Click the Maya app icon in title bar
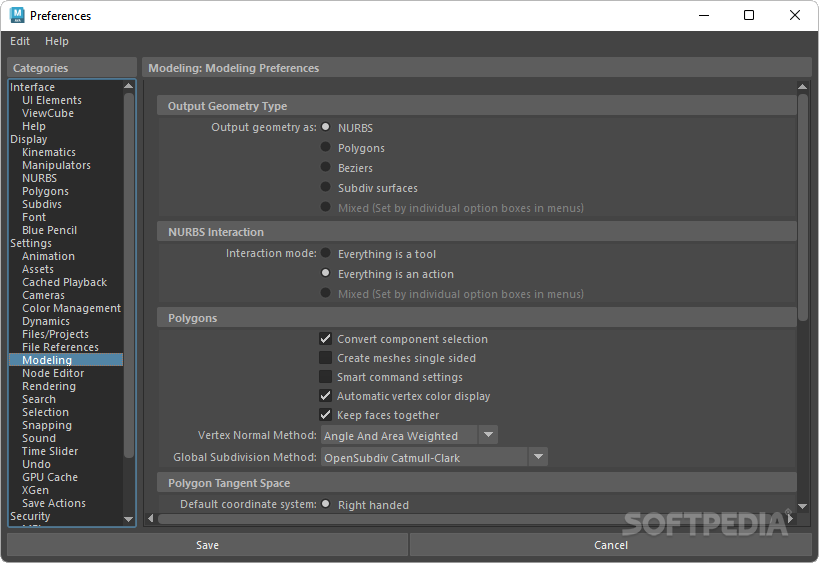819x563 pixels. click(17, 15)
